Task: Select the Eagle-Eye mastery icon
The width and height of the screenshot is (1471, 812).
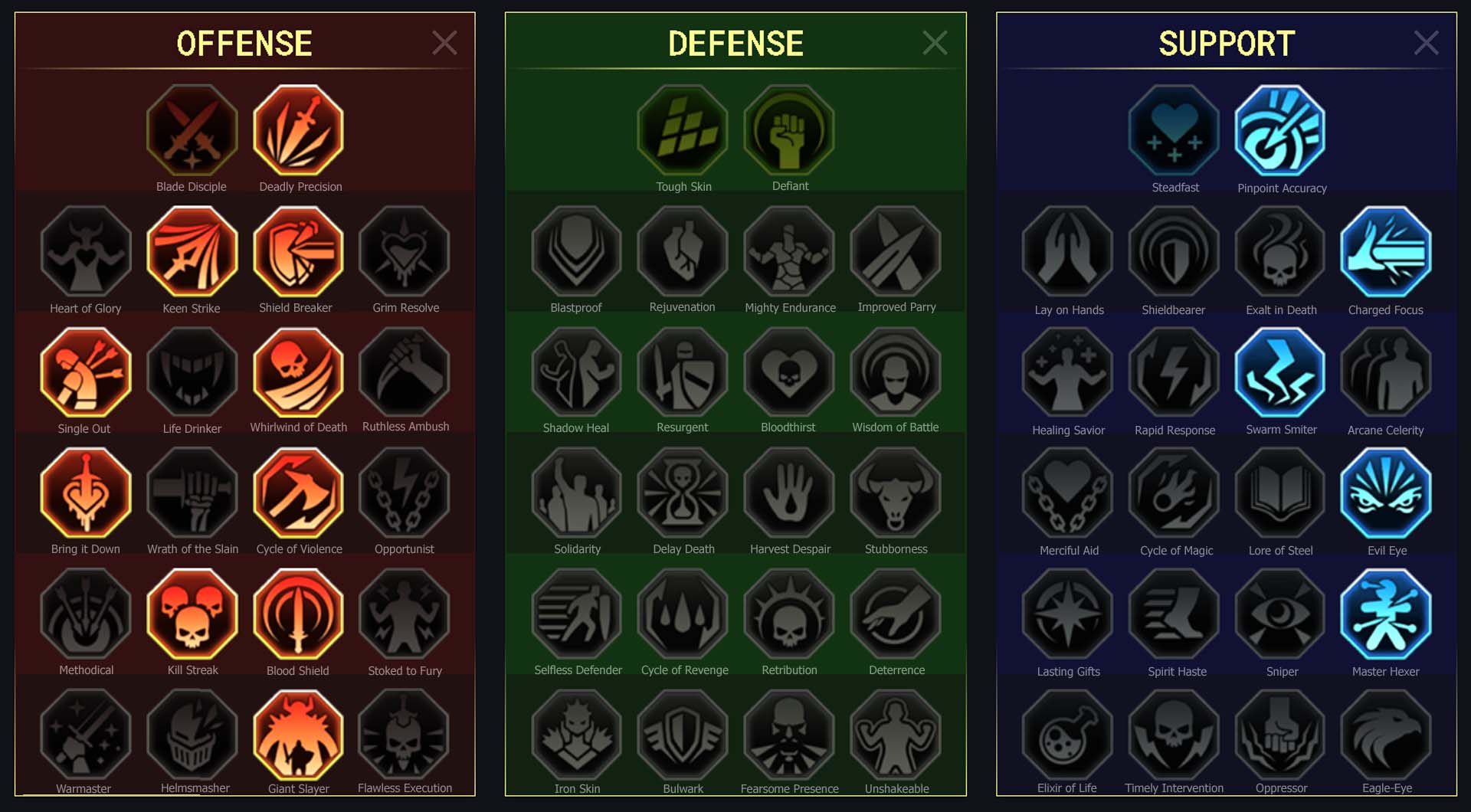Action: 1386,735
